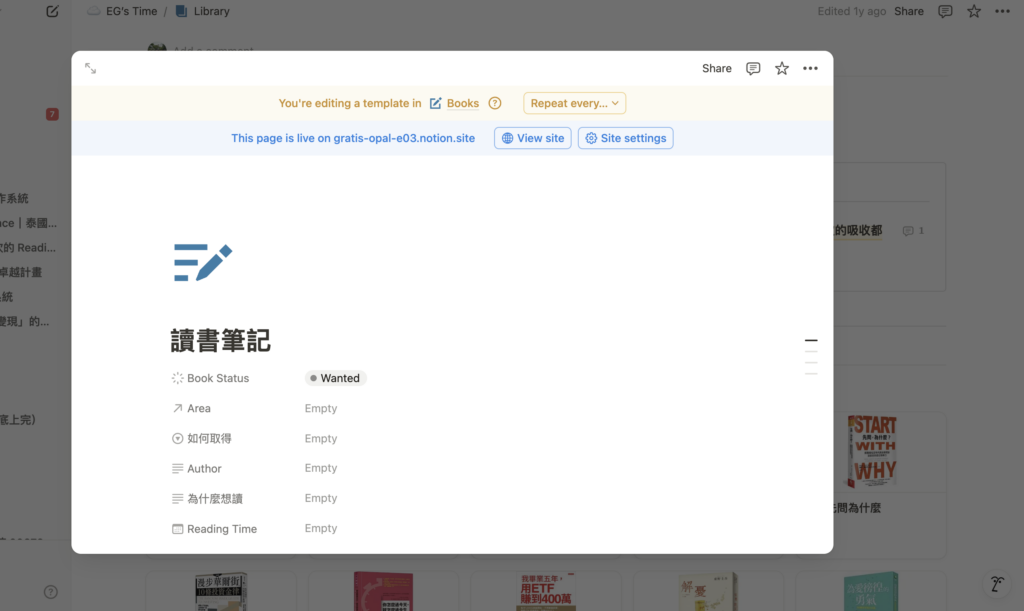Click the new page compose icon in sidebar
The height and width of the screenshot is (611, 1024).
pyautogui.click(x=52, y=11)
